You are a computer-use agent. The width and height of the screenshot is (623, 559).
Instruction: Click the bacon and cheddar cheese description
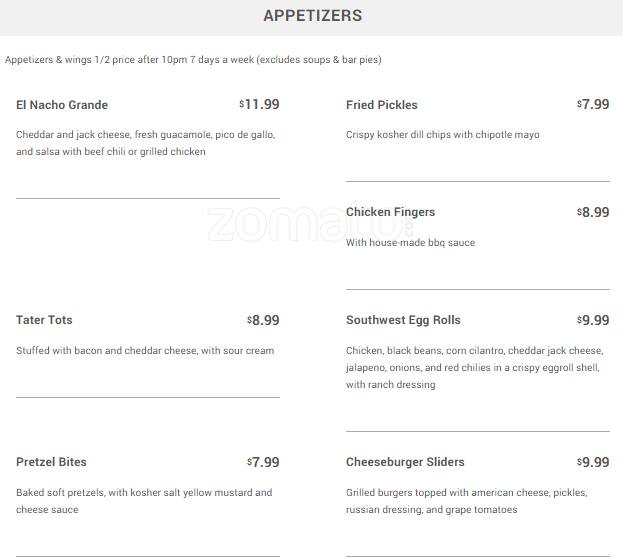(145, 351)
